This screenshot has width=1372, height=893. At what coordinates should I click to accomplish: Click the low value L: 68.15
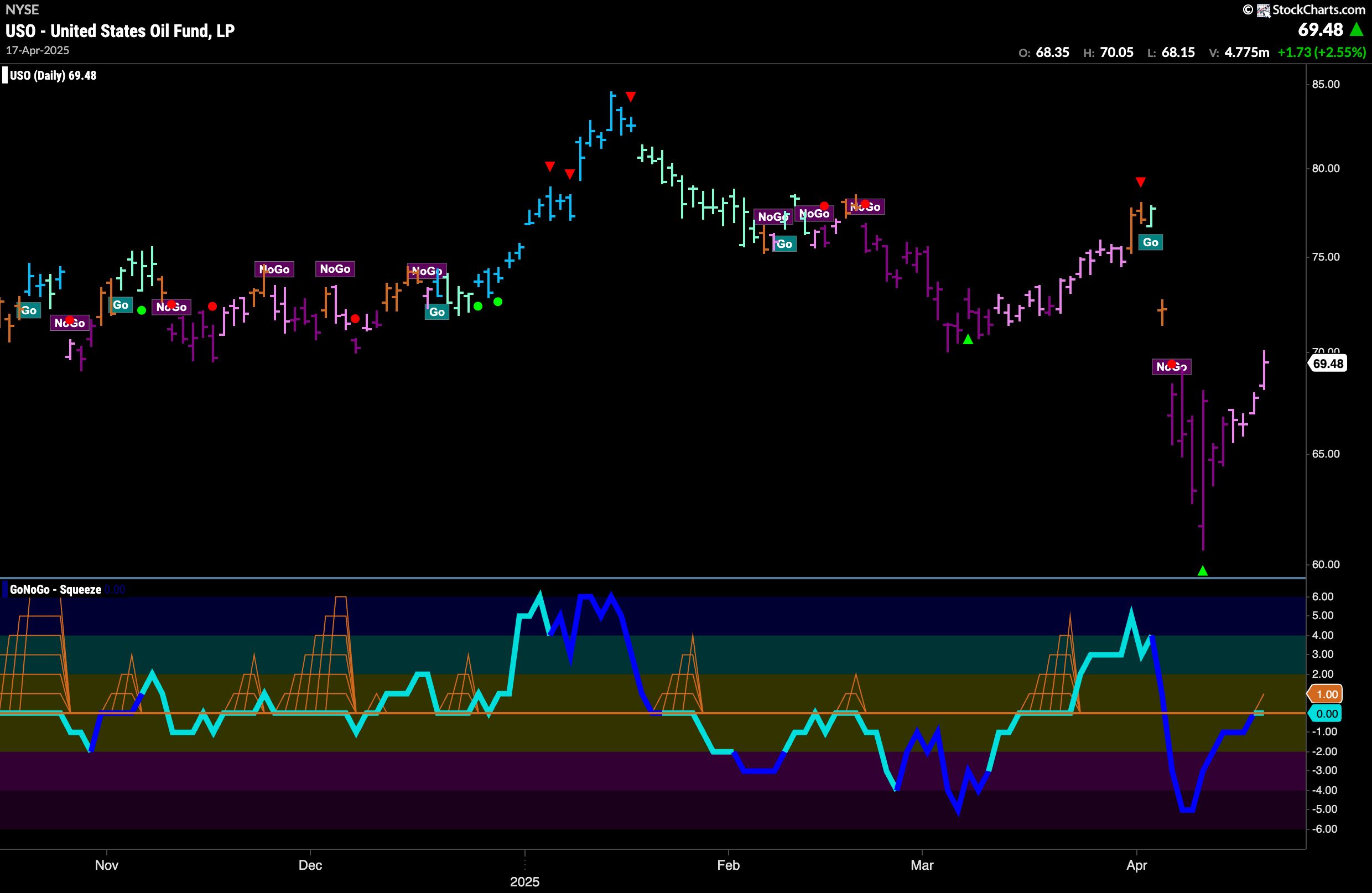[x=1171, y=53]
